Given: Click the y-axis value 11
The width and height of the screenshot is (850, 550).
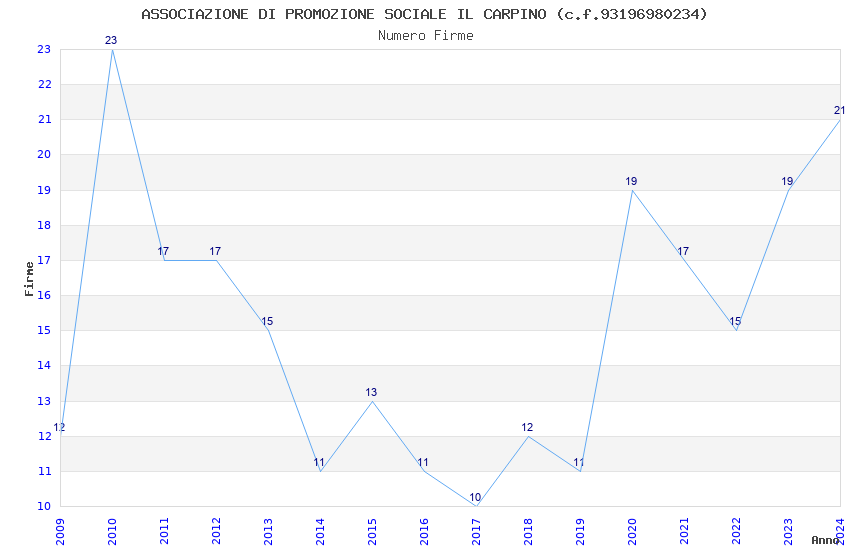Looking at the screenshot, I should pos(44,471).
